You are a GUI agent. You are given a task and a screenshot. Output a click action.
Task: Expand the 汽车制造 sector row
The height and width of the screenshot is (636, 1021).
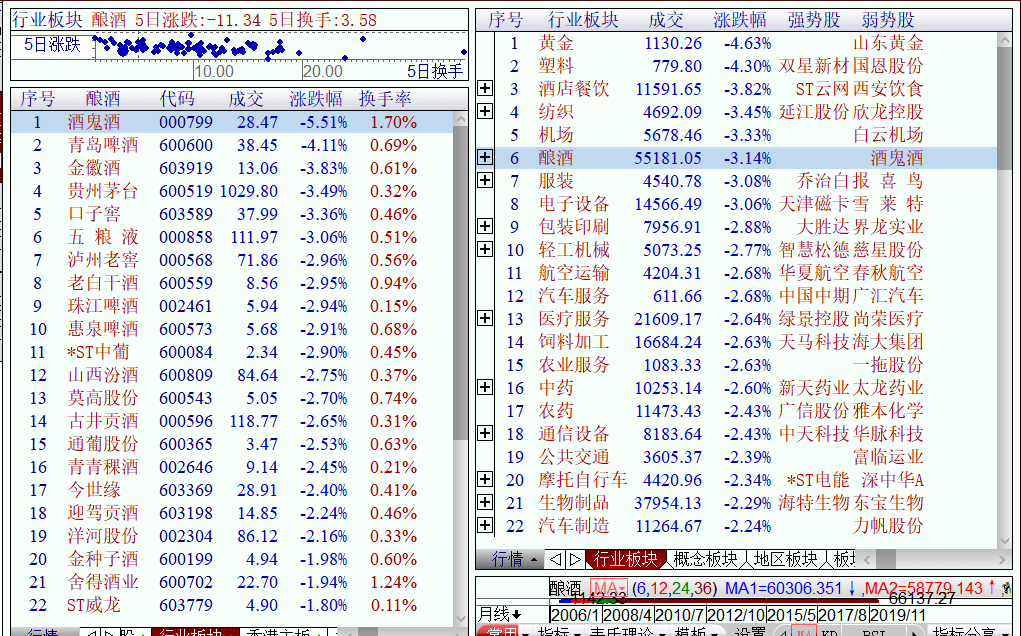coord(485,525)
